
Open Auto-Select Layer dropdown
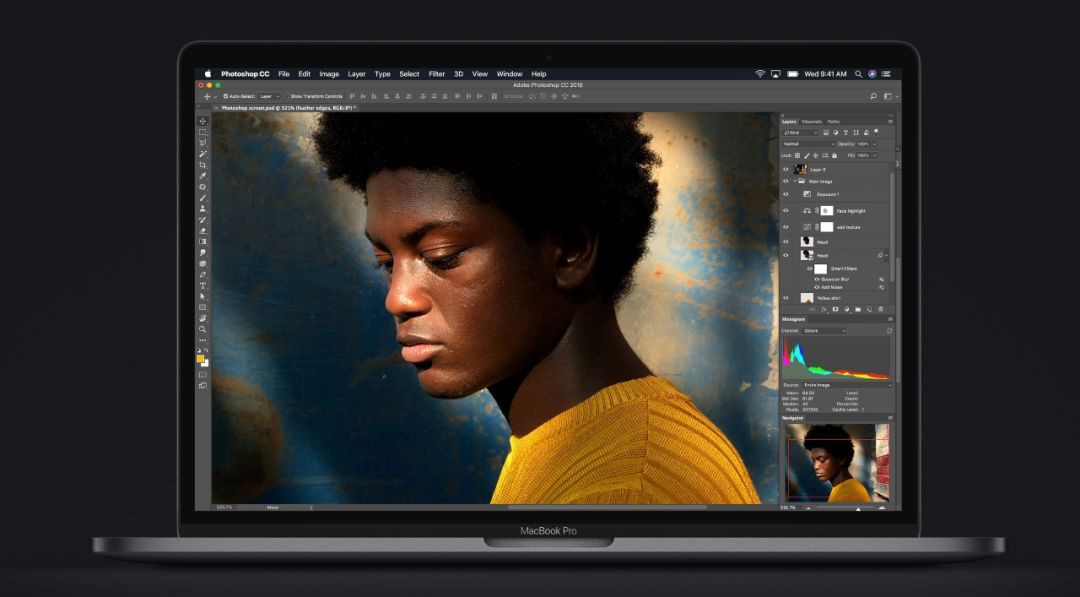coord(269,96)
